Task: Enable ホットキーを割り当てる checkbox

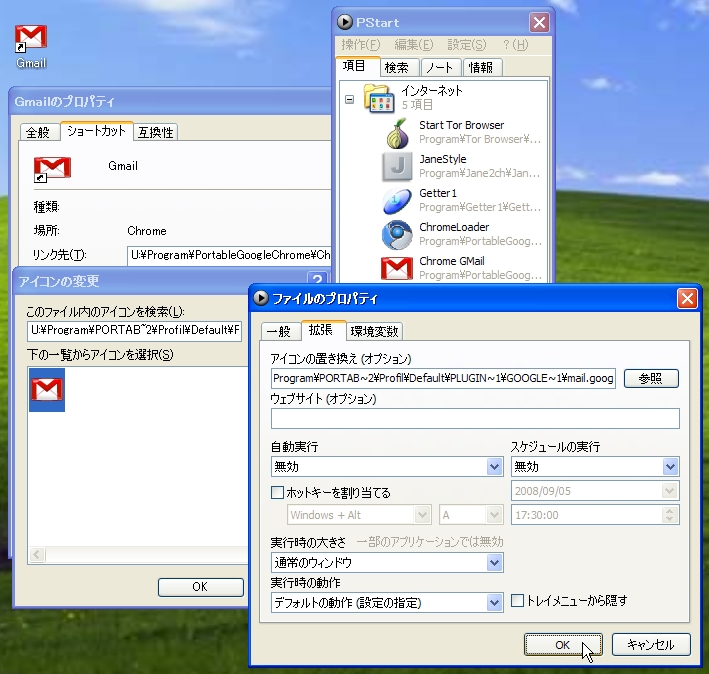Action: (277, 492)
